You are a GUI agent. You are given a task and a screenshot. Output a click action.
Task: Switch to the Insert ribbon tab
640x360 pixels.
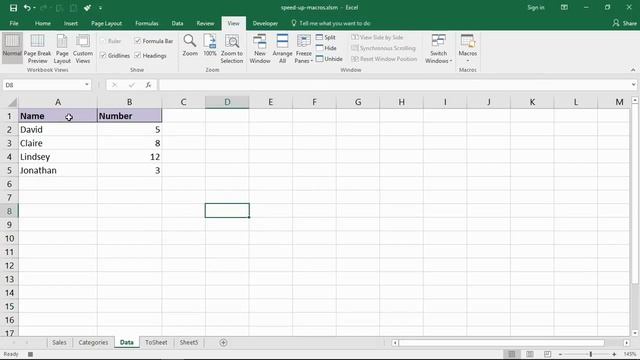coord(71,23)
